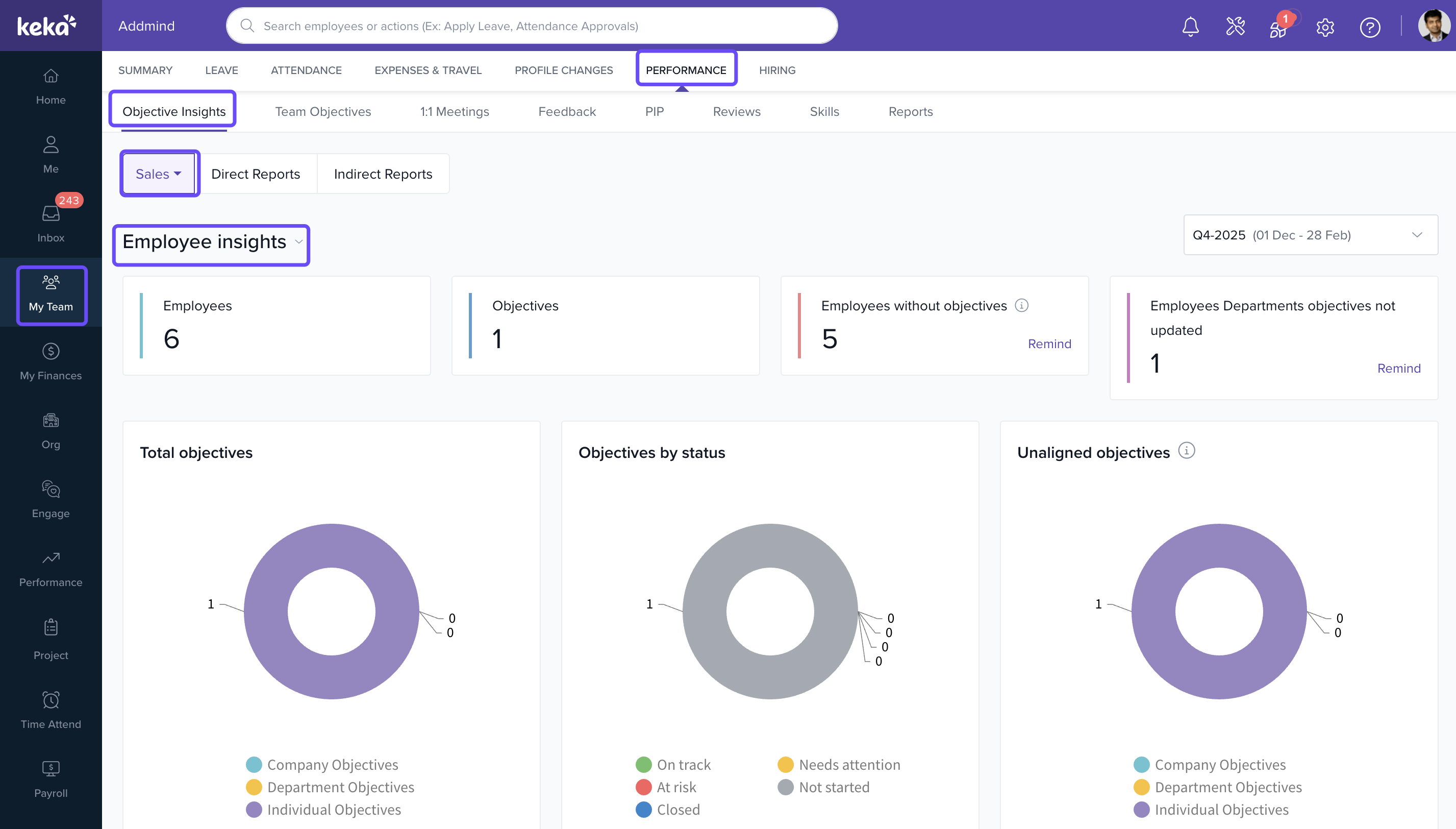1456x829 pixels.
Task: Toggle At risk legend entry
Action: click(x=666, y=787)
